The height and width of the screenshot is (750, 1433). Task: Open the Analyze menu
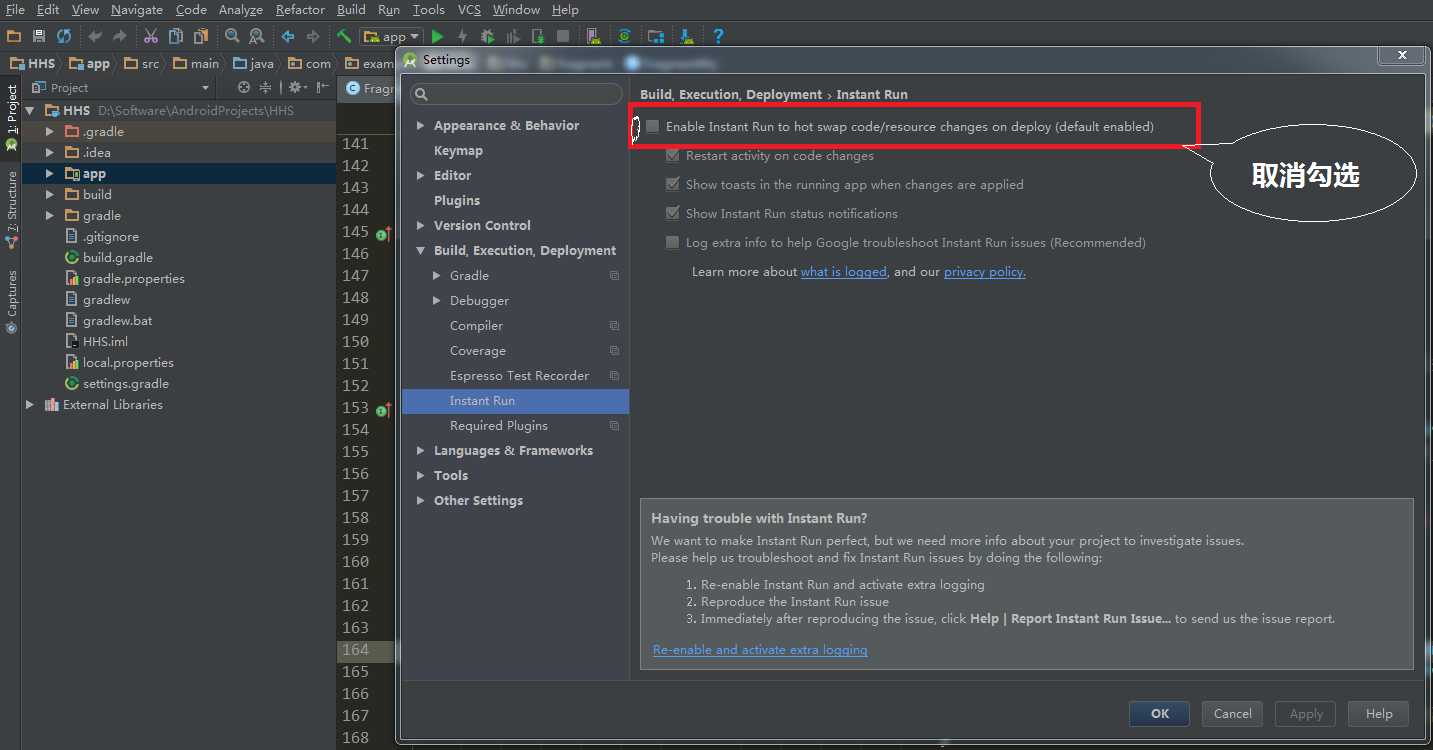click(241, 9)
